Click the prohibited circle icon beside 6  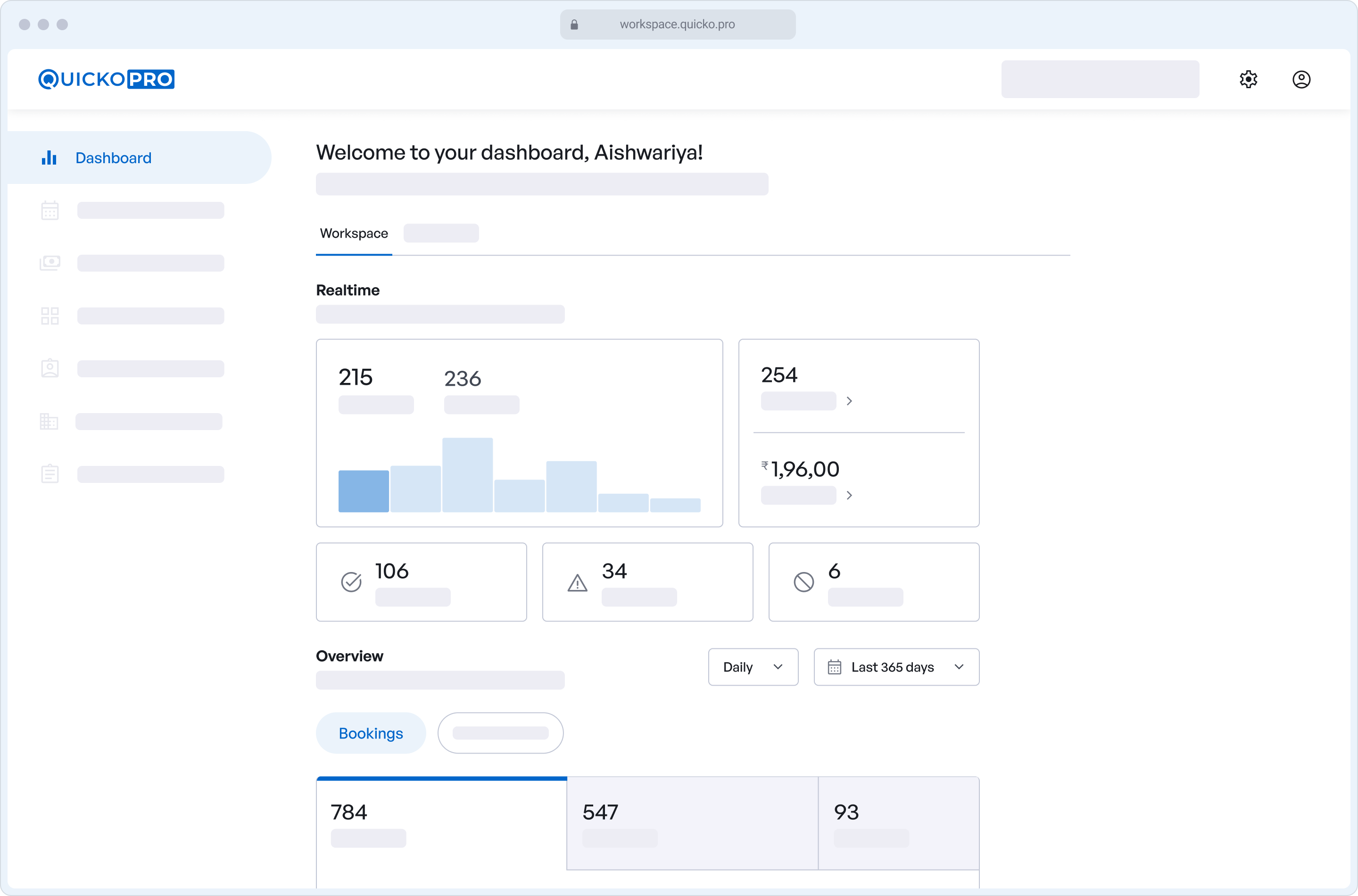click(803, 582)
